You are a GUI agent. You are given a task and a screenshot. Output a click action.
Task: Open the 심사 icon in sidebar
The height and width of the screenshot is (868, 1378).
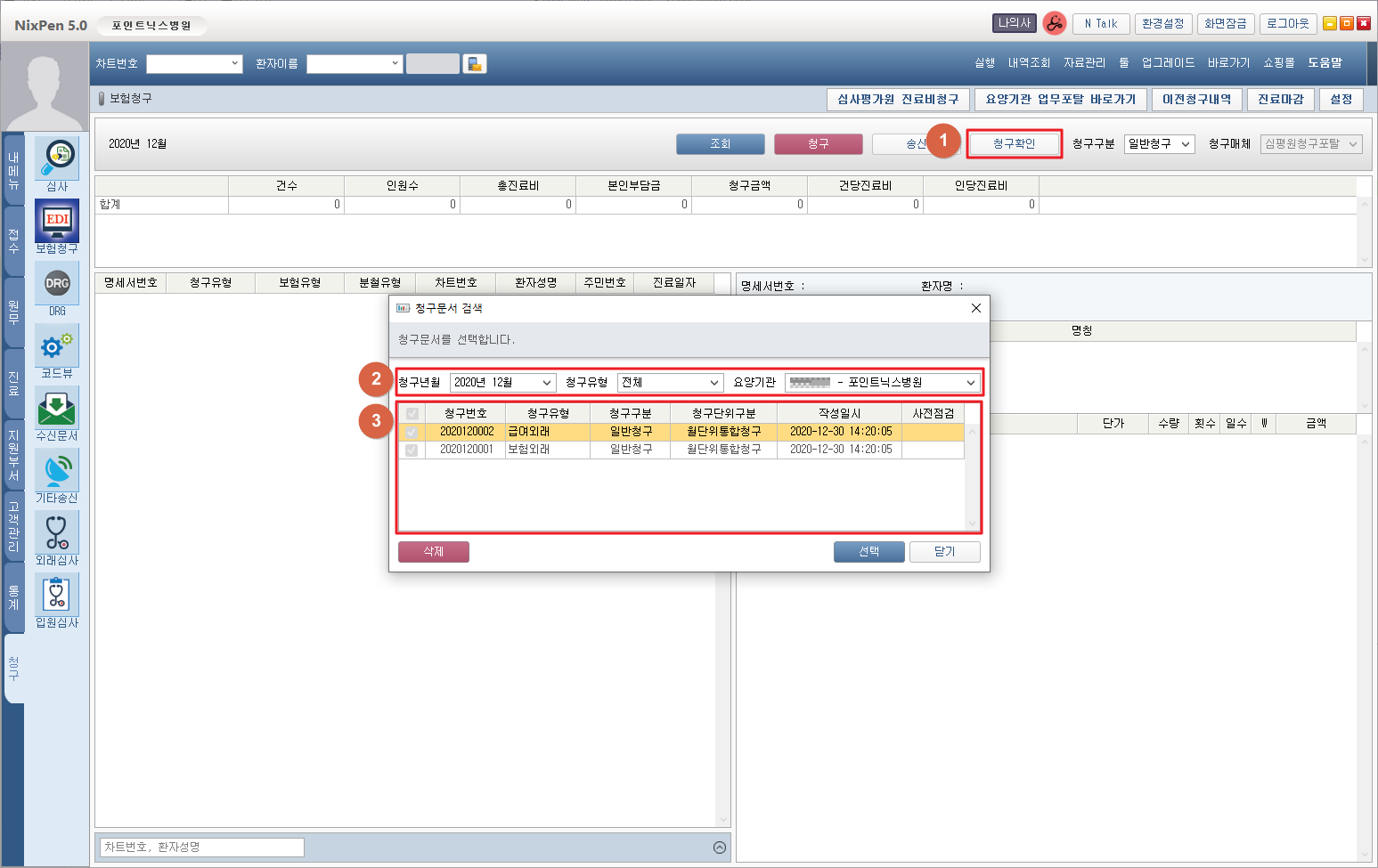pyautogui.click(x=57, y=158)
